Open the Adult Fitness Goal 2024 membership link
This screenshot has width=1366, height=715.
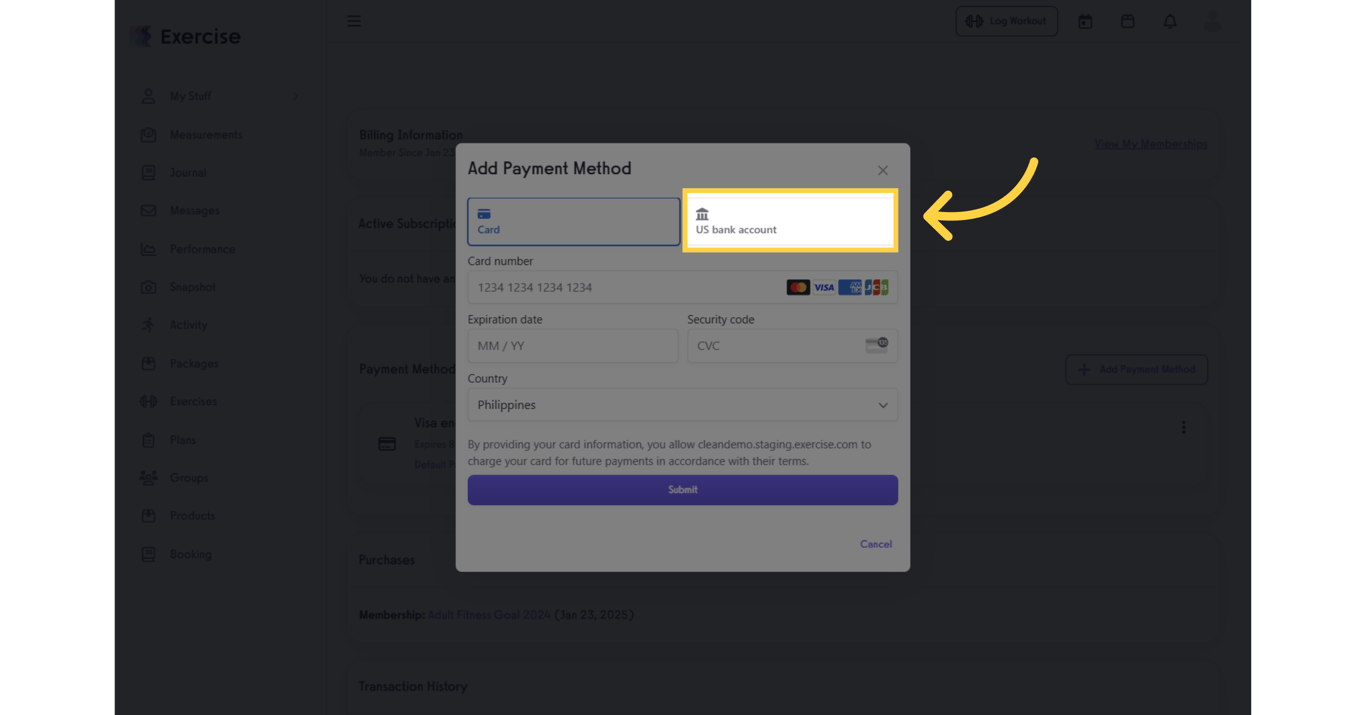click(489, 615)
